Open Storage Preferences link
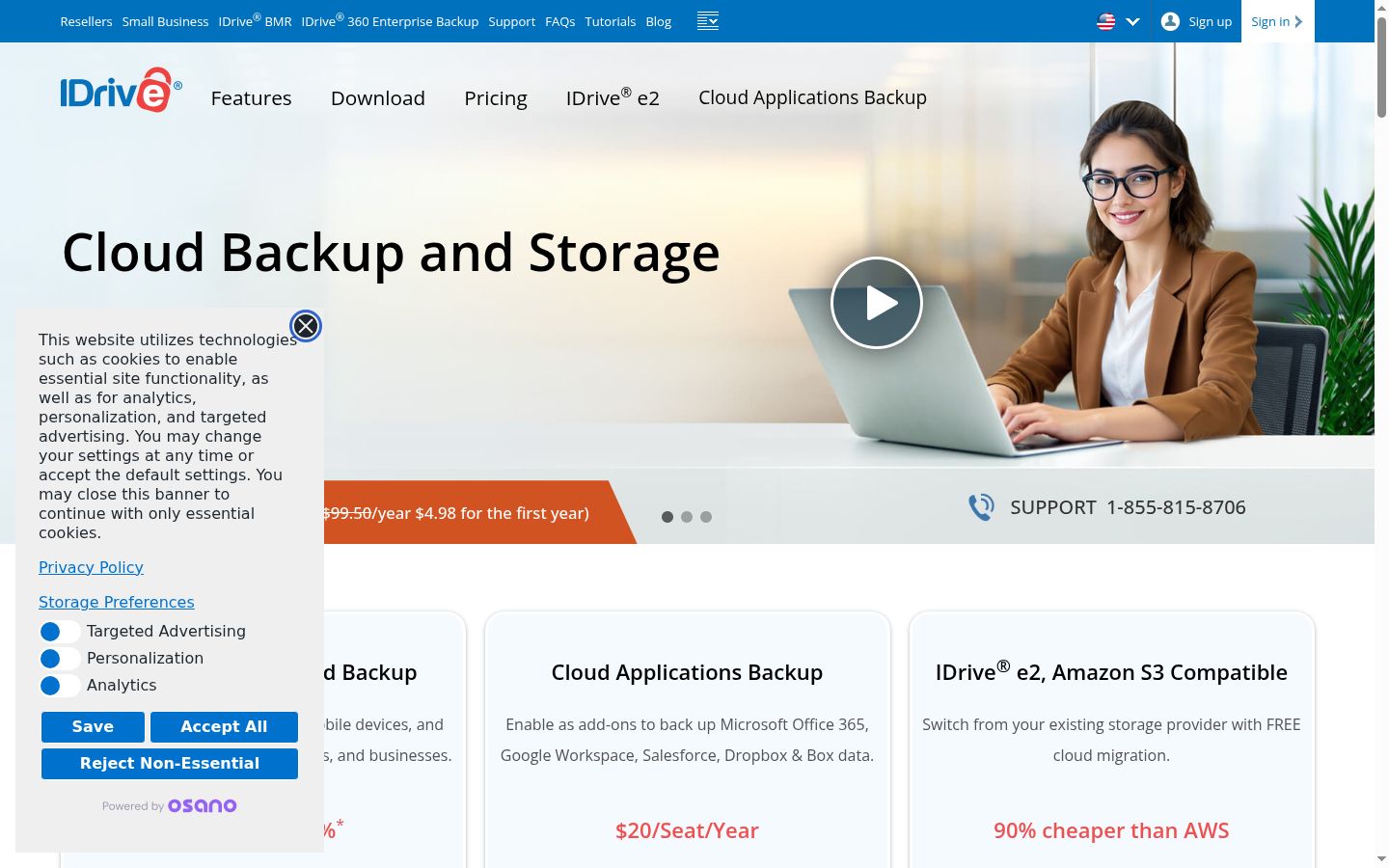 (x=117, y=603)
